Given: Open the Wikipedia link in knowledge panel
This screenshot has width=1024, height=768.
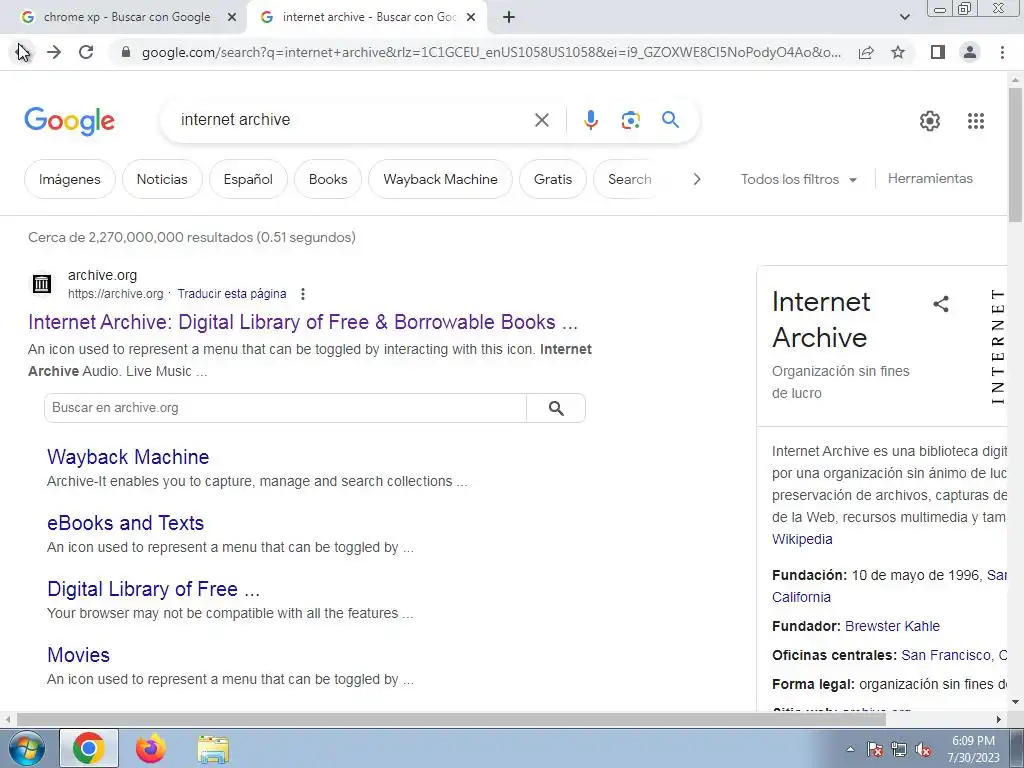Looking at the screenshot, I should 802,539.
